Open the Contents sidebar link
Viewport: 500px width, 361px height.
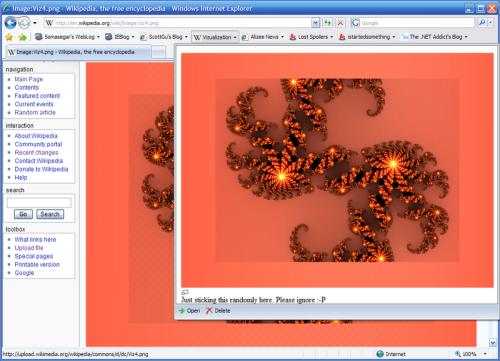pos(27,87)
